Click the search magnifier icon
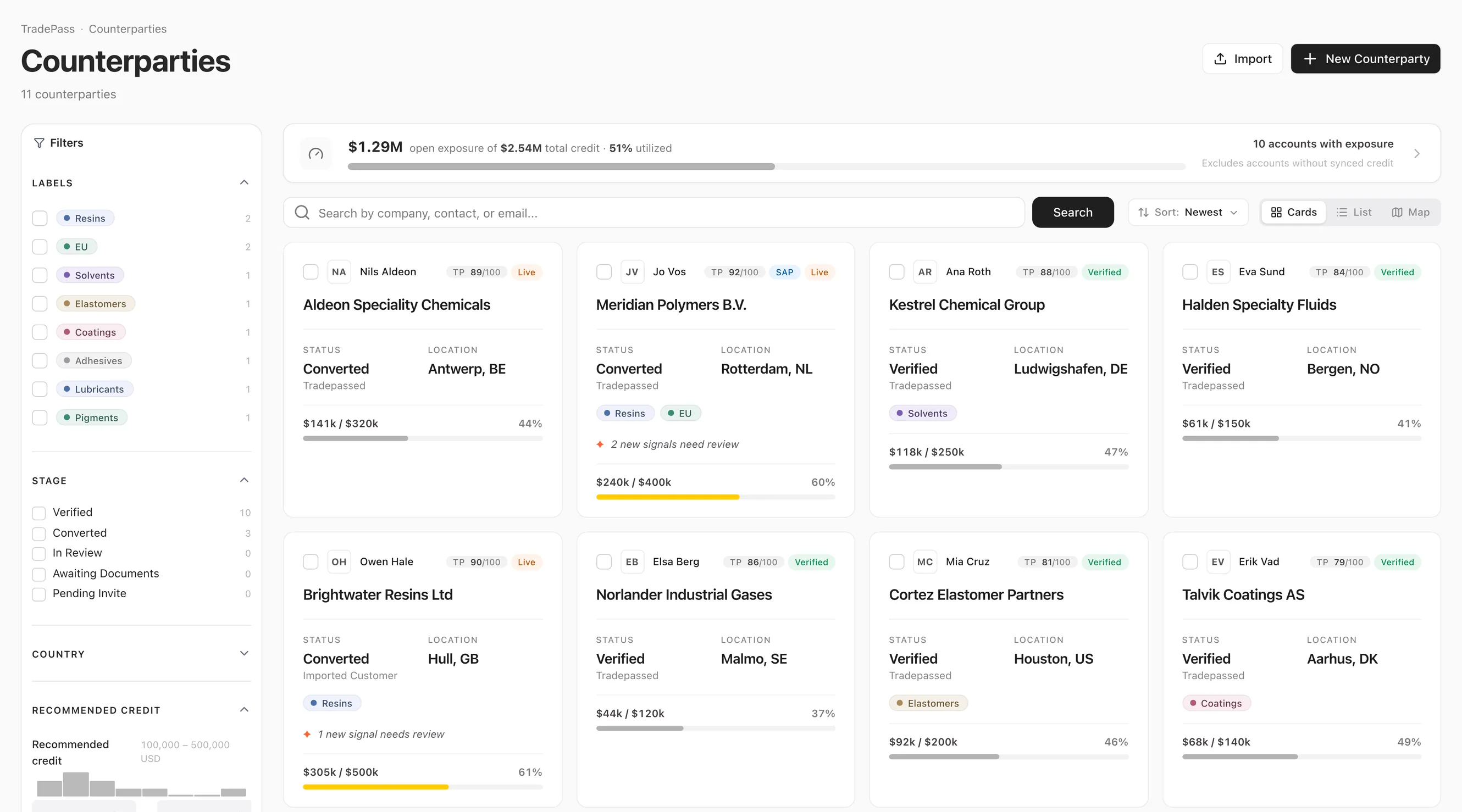1462x812 pixels. pyautogui.click(x=302, y=213)
